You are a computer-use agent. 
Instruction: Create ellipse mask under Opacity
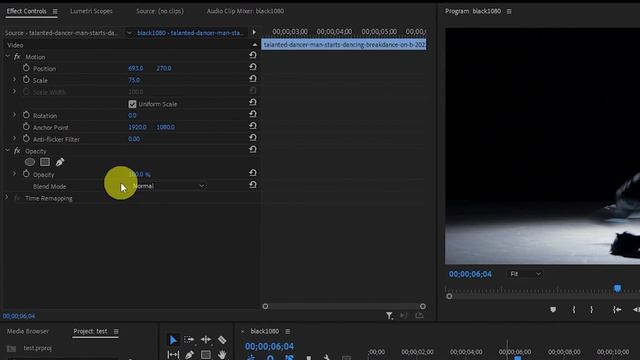pyautogui.click(x=29, y=162)
